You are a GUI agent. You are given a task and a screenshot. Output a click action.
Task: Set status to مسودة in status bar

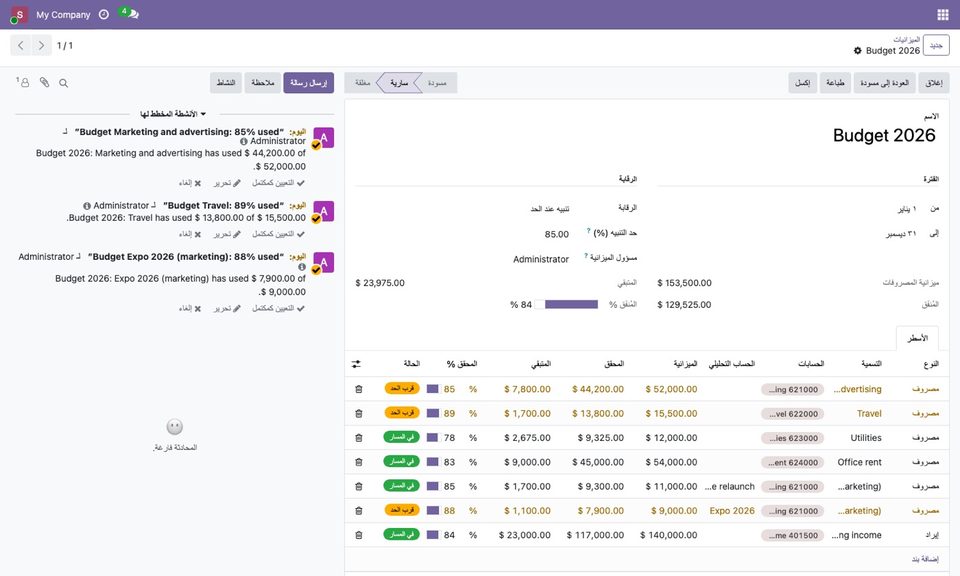pos(437,83)
